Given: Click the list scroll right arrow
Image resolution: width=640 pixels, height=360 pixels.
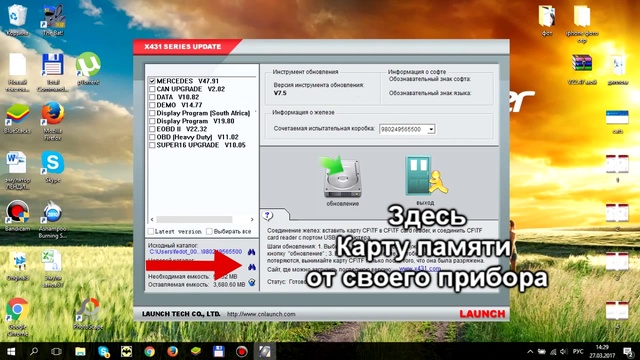Looking at the screenshot, I should click(x=252, y=220).
